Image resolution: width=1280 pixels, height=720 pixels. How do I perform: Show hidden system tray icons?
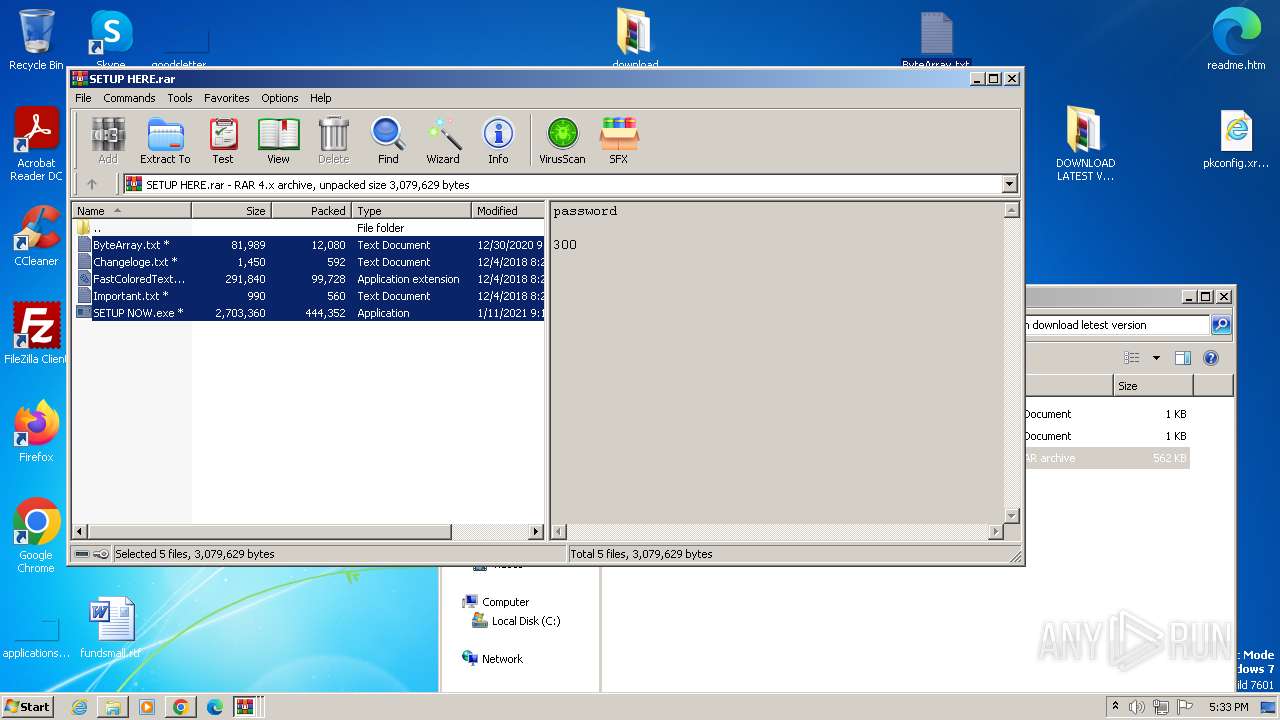pyautogui.click(x=1115, y=706)
